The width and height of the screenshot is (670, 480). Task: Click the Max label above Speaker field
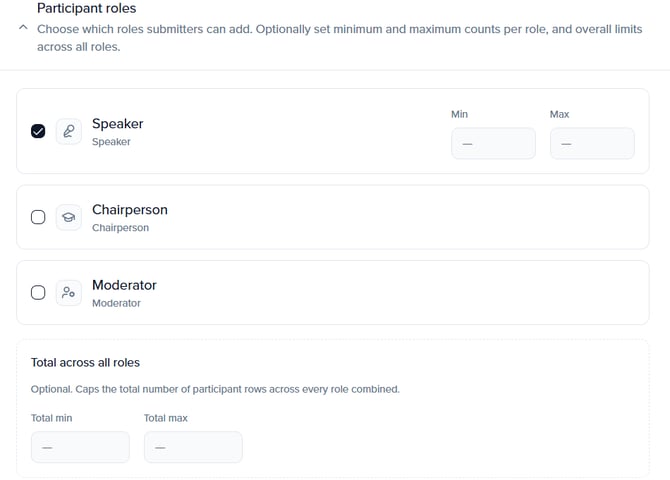coord(559,114)
